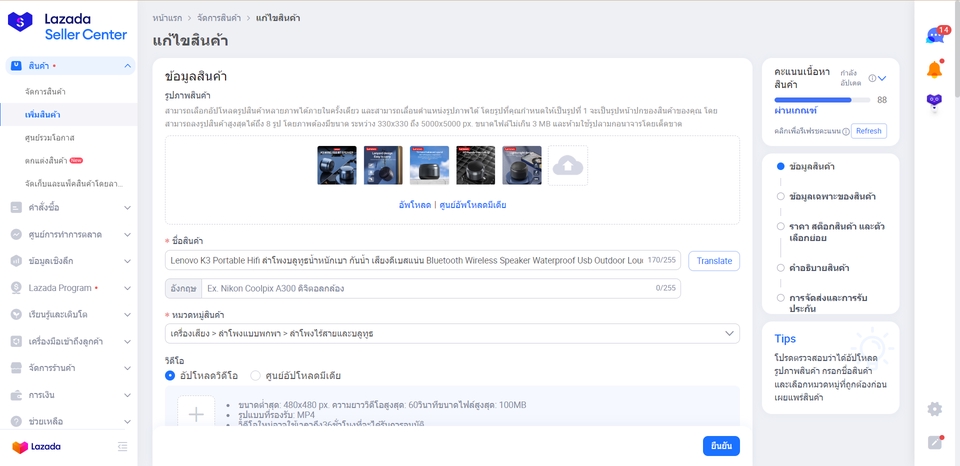Expand the เครื่องมือเข้าถึงลูกค้า menu chevron
Viewport: 960px width, 466px height.
tap(127, 341)
